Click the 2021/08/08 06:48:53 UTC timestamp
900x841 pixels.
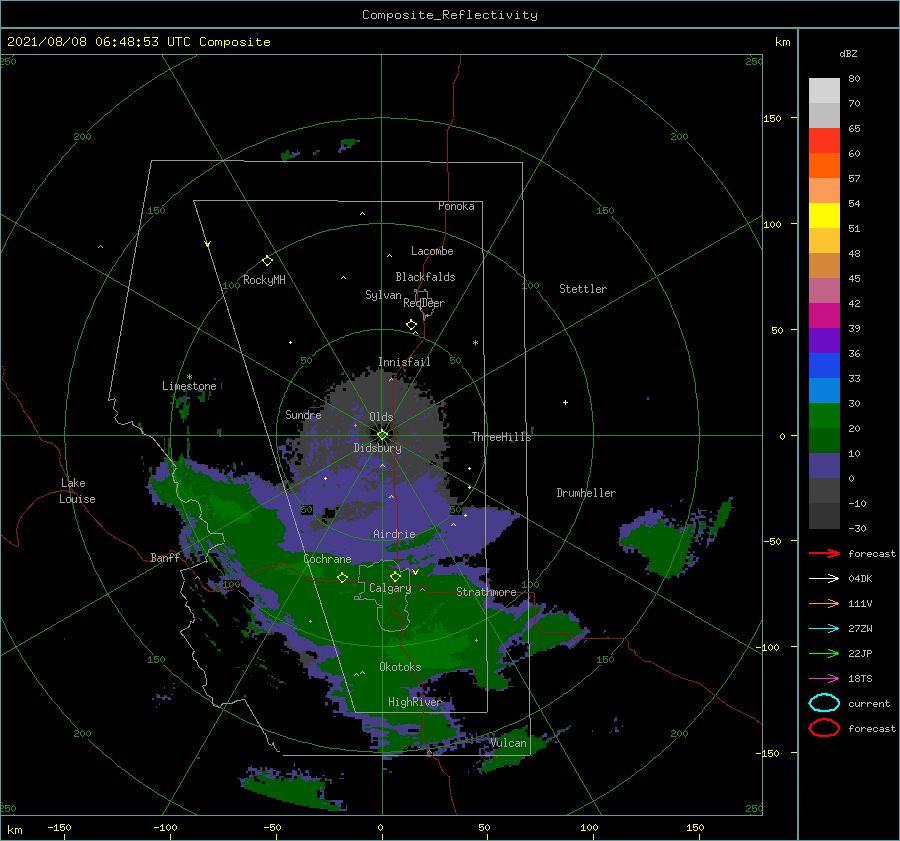pyautogui.click(x=102, y=42)
